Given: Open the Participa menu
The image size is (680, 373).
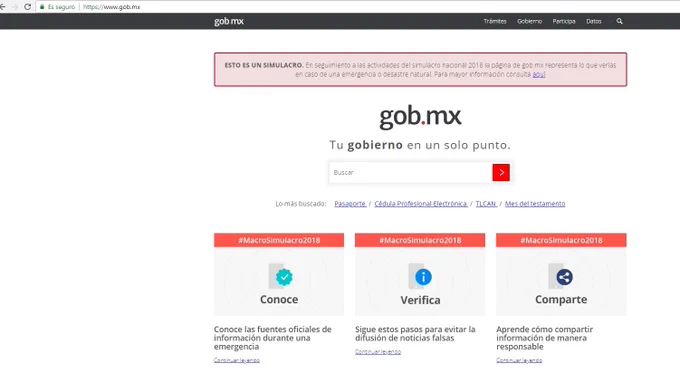Looking at the screenshot, I should pyautogui.click(x=564, y=21).
